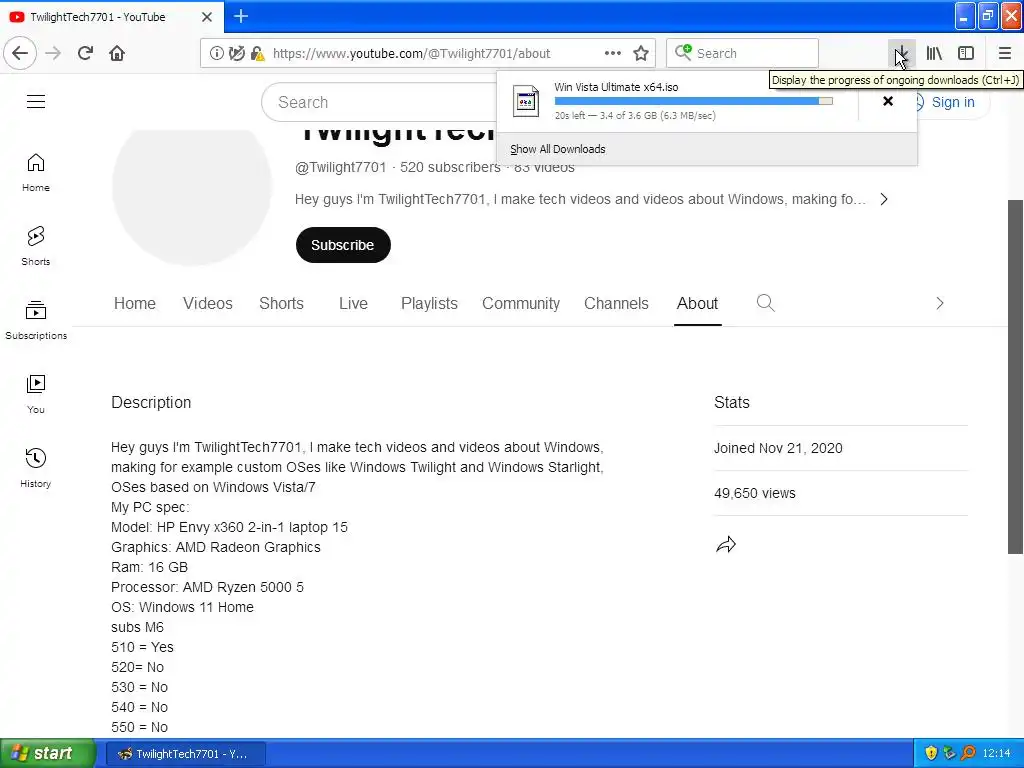Open the You section in sidebar

pos(36,394)
